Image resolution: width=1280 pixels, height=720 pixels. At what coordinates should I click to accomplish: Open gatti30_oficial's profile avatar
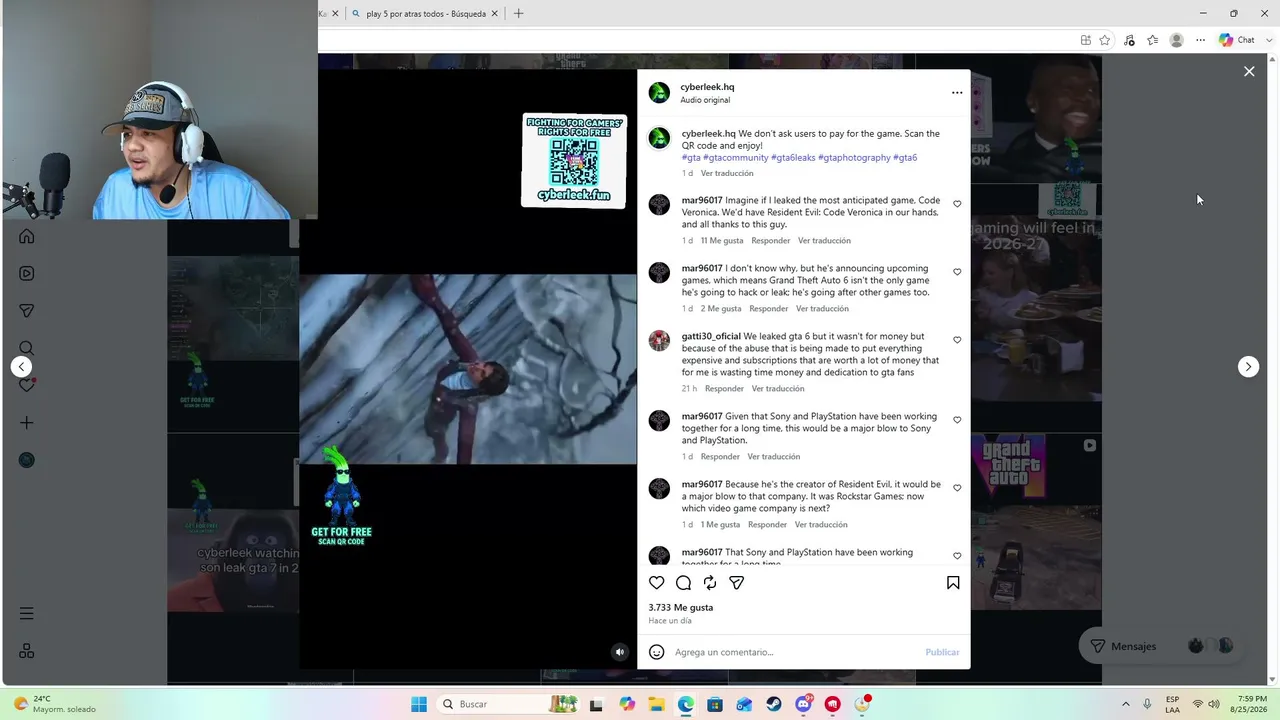pos(659,341)
